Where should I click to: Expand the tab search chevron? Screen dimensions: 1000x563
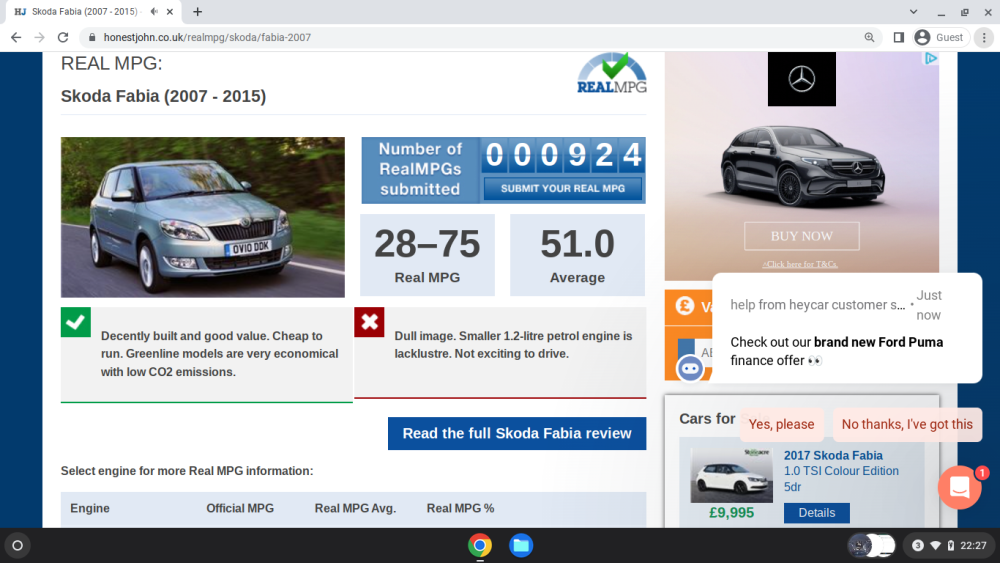click(x=913, y=11)
